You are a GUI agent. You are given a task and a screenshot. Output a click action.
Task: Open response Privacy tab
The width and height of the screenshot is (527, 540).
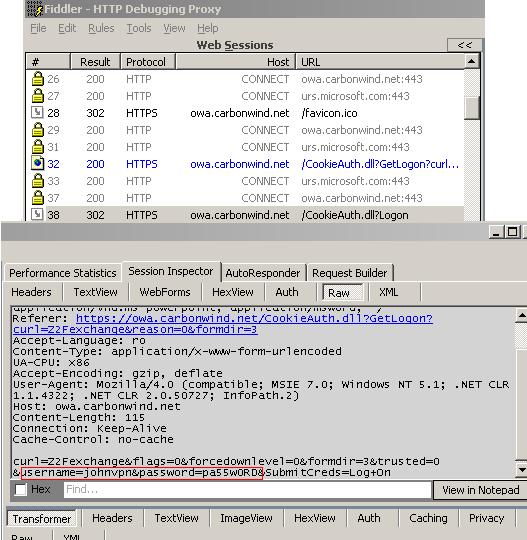click(486, 518)
